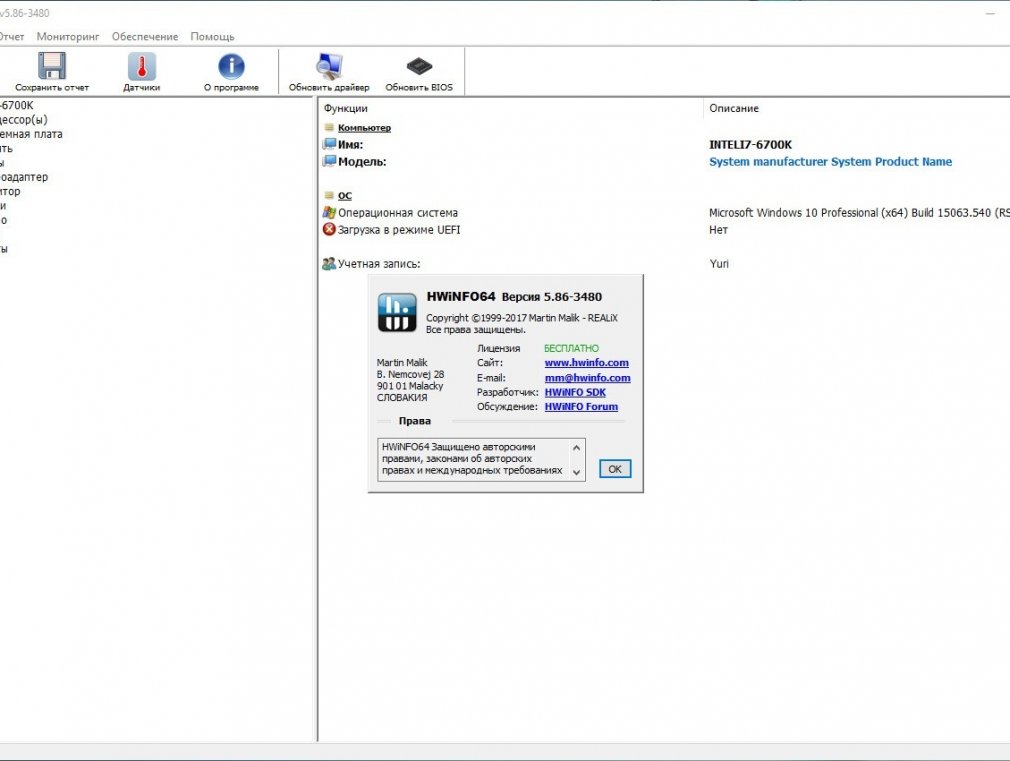
Task: Select the processor(s) tree item
Action: (x=23, y=120)
